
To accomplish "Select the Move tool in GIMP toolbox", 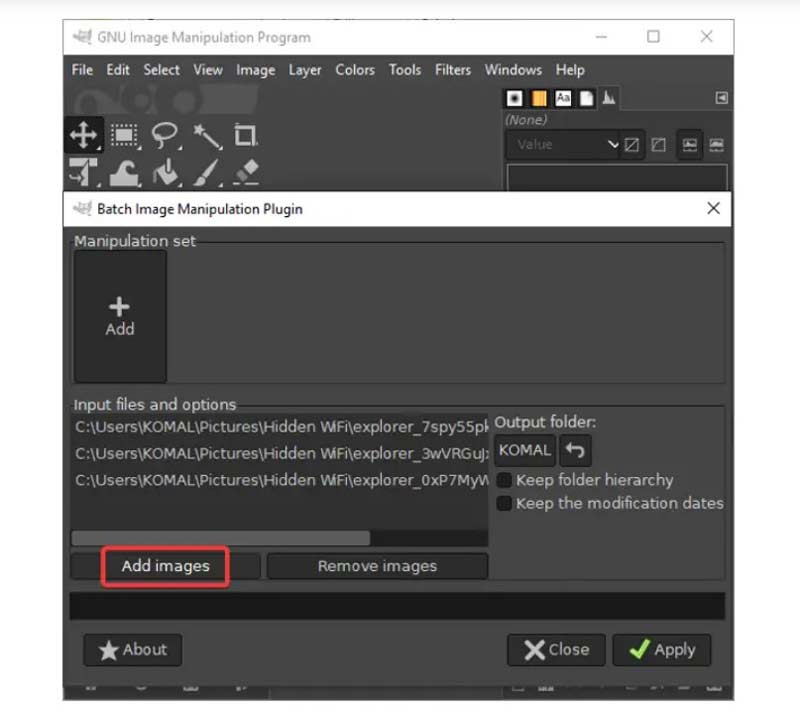I will pos(83,135).
